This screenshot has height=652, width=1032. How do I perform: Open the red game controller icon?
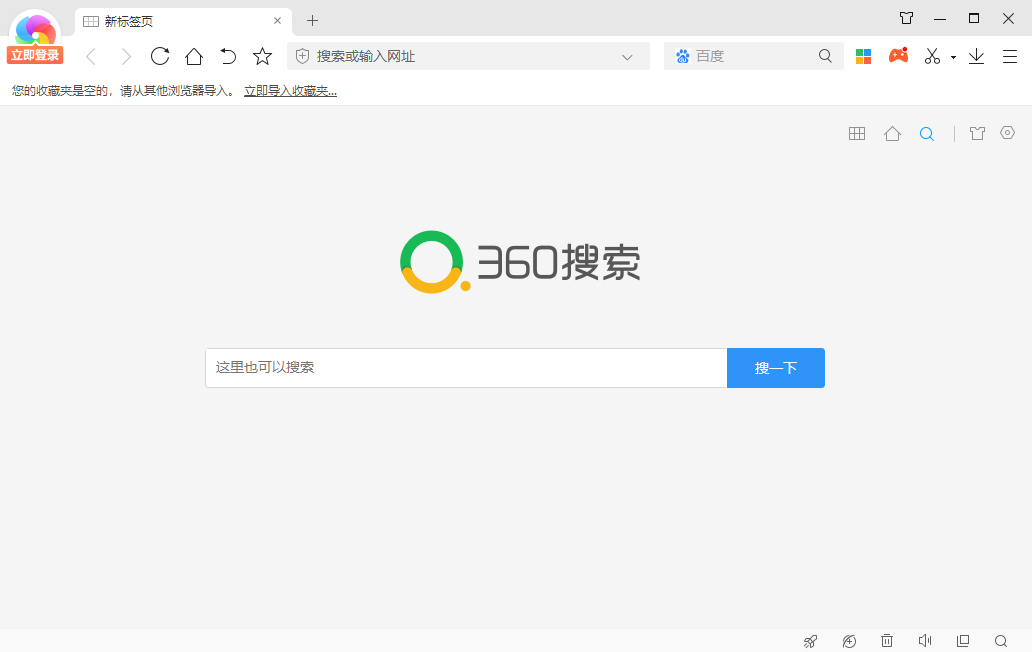pyautogui.click(x=898, y=55)
